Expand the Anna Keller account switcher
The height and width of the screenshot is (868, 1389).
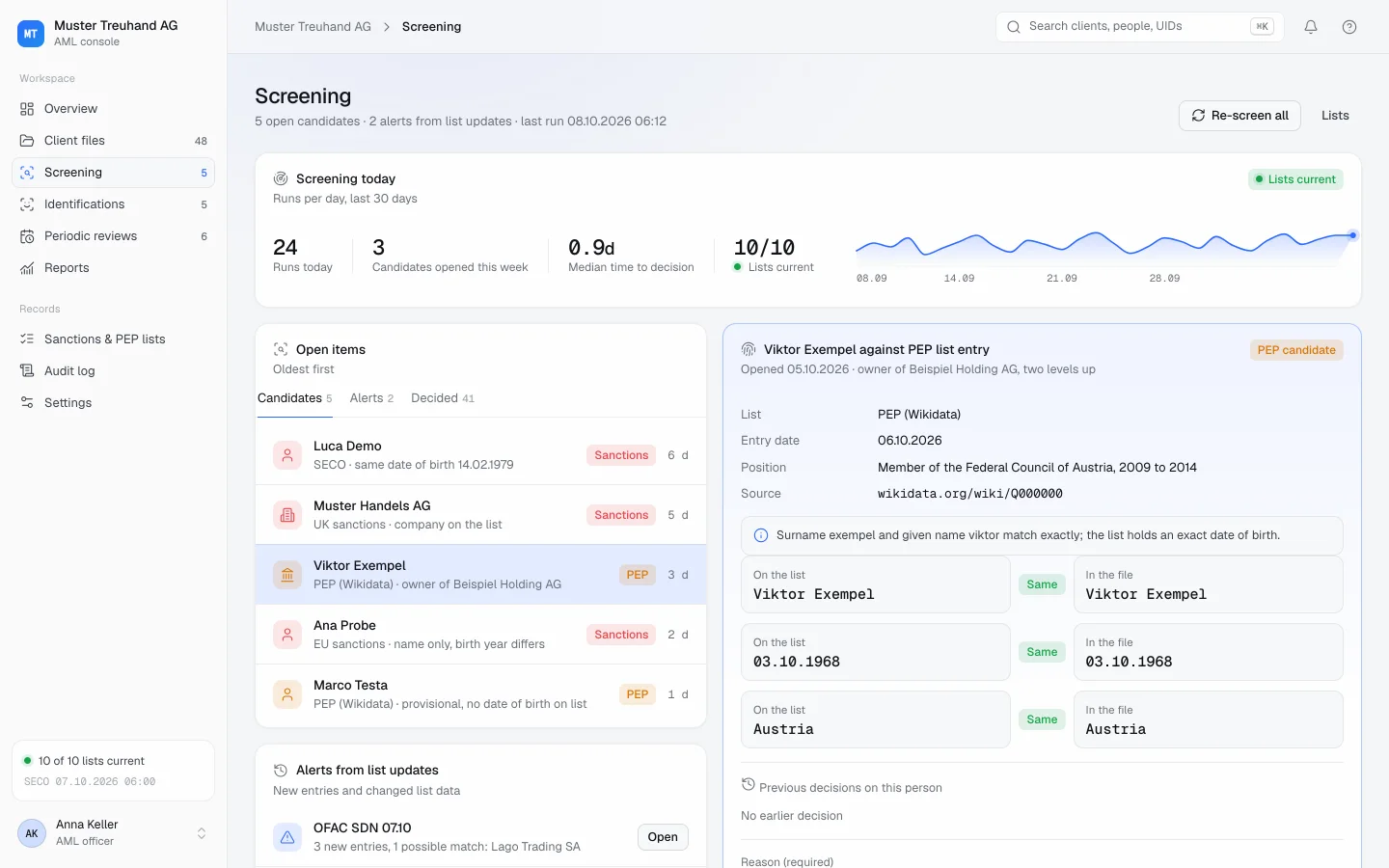[202, 833]
